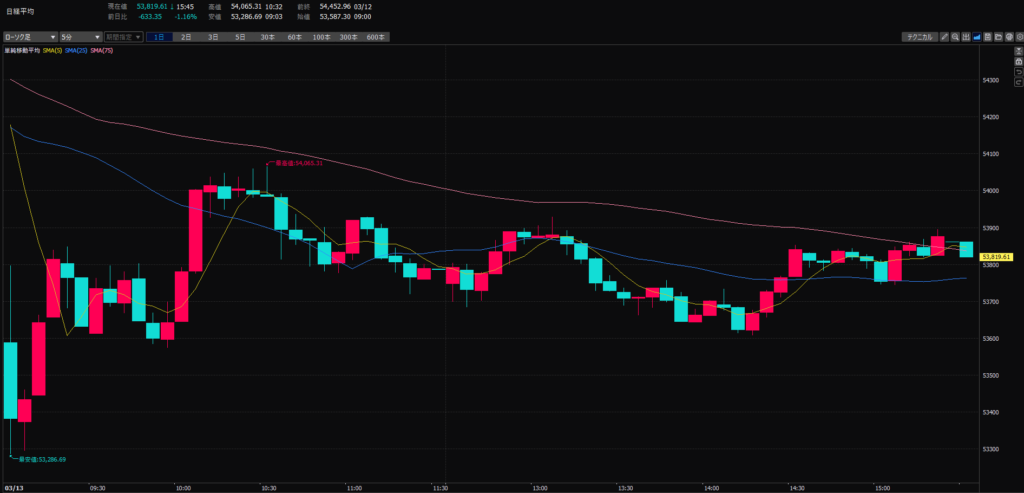Select the pencil drawing tool icon
The image size is (1024, 493).
click(944, 37)
